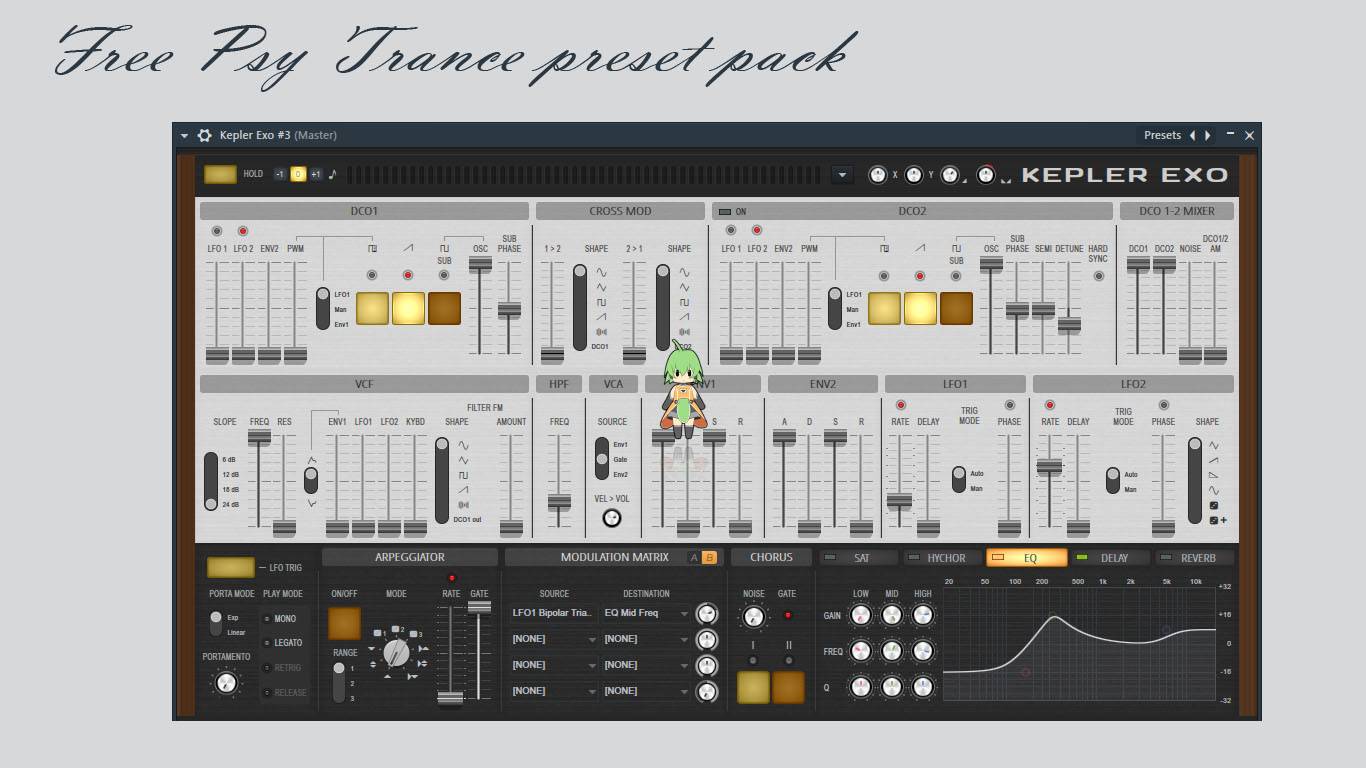Click the arpeggiator MODE rotary selector
This screenshot has width=1366, height=768.
tap(396, 654)
